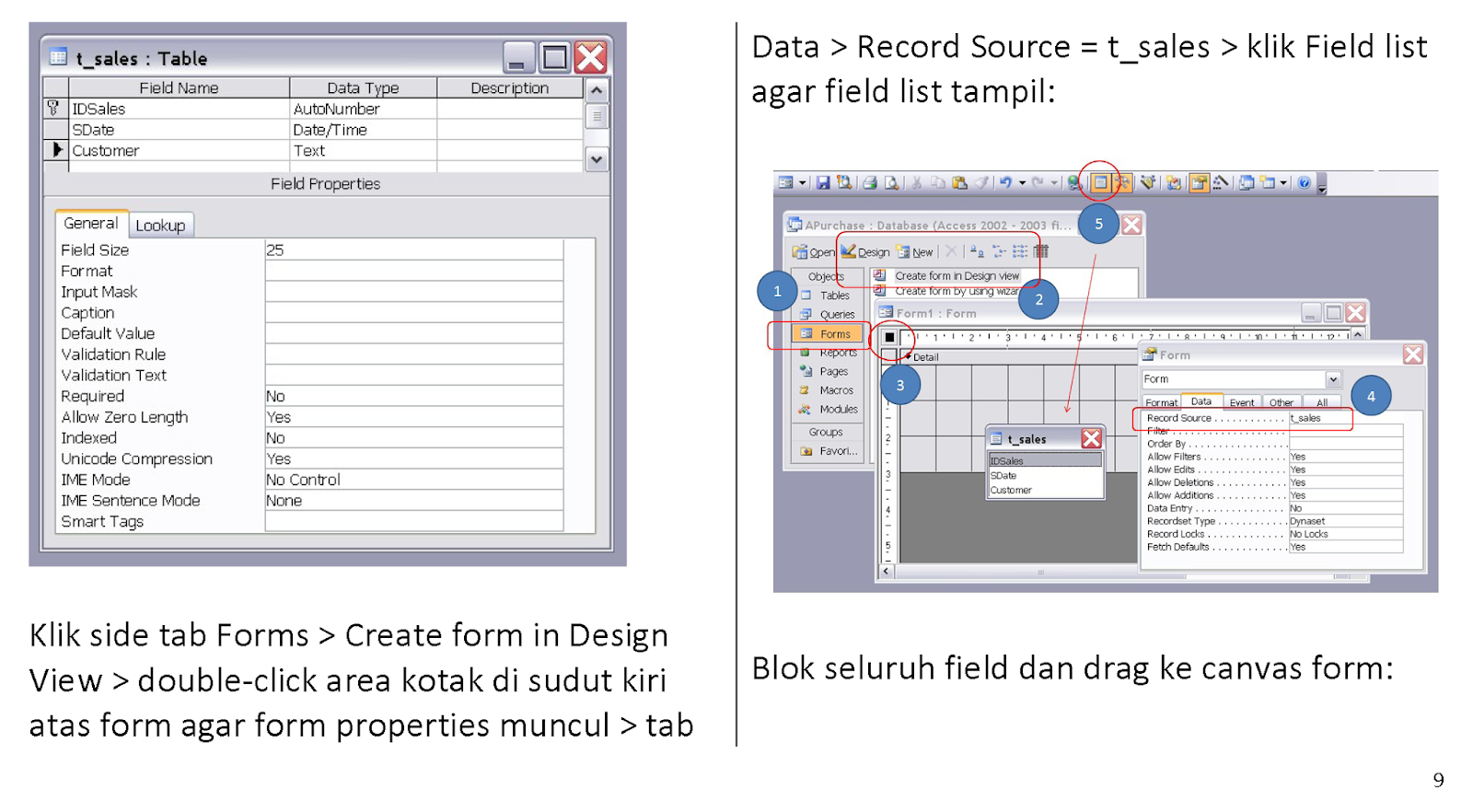Image resolution: width=1473 pixels, height=812 pixels.
Task: Click the Small Icons view icon in database window
Action: (x=999, y=251)
